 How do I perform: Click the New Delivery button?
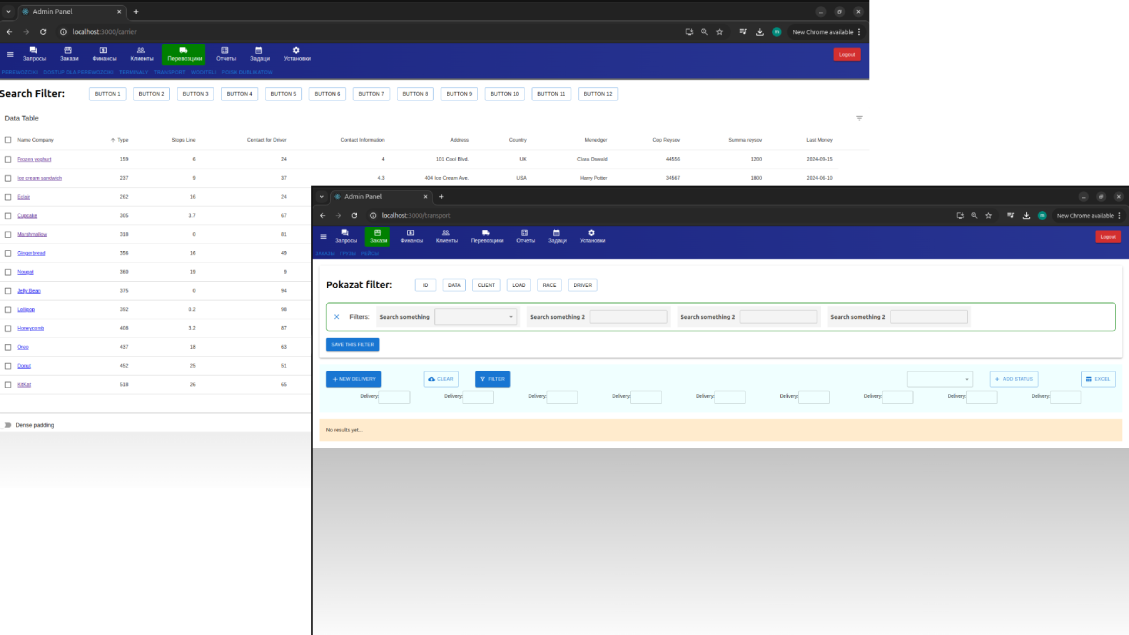tap(353, 379)
